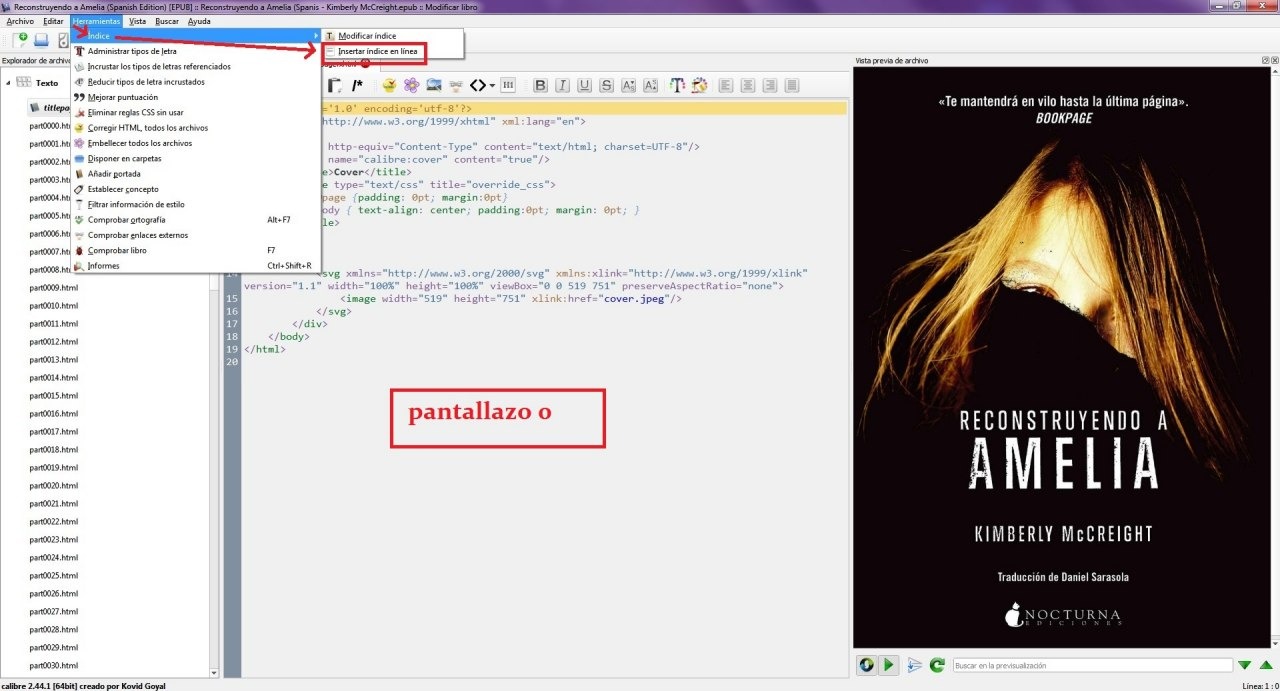Click the subscript A icon
Image resolution: width=1280 pixels, height=691 pixels.
tap(628, 85)
